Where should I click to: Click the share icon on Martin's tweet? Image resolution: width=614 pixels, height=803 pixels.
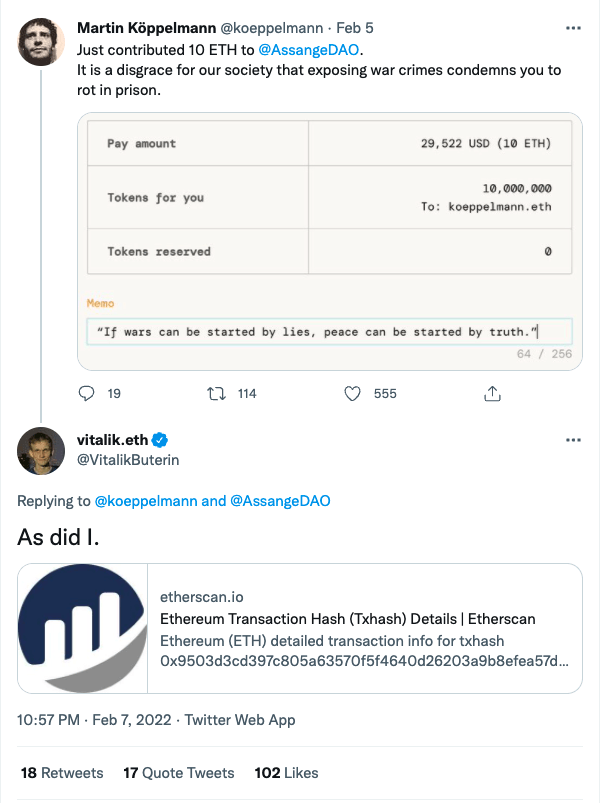[492, 394]
